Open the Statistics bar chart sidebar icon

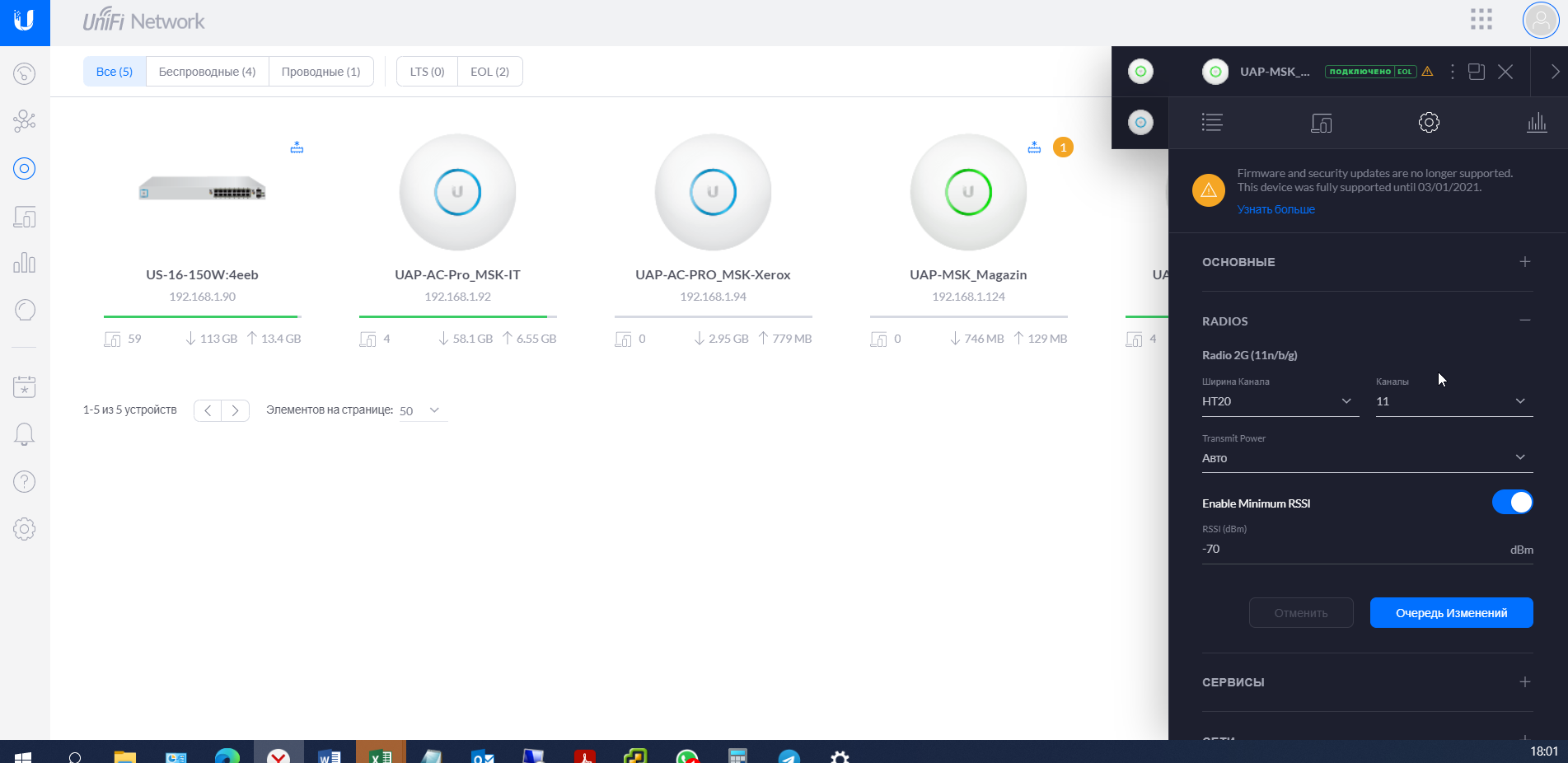tap(25, 263)
